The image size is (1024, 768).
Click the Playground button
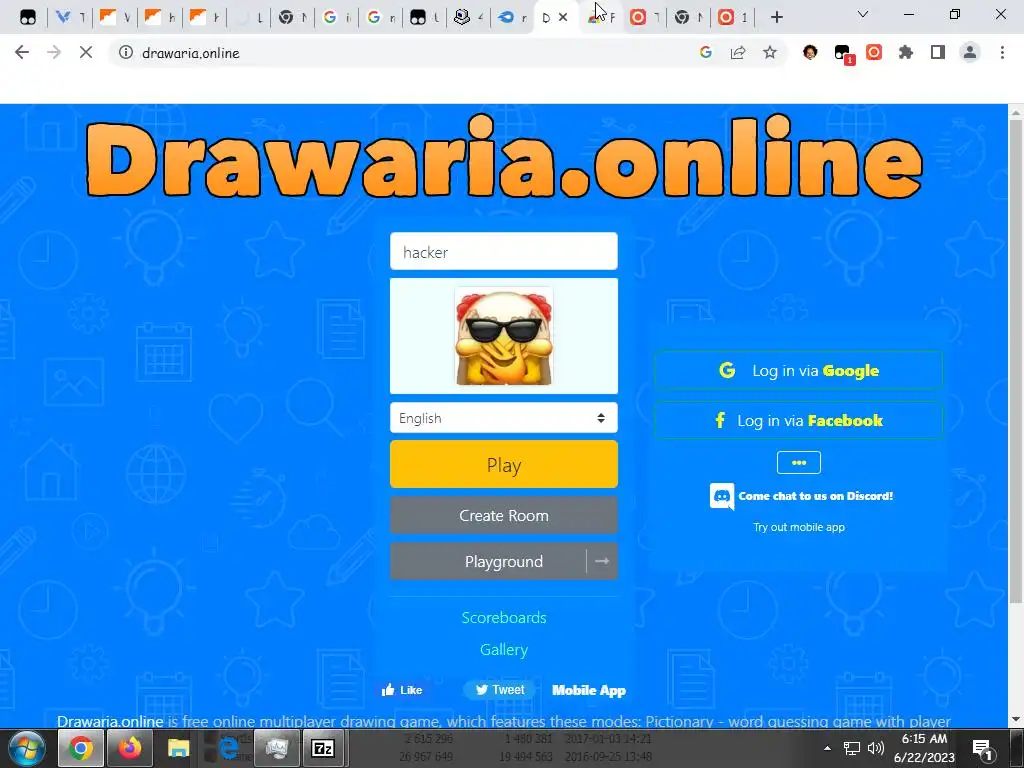point(488,561)
